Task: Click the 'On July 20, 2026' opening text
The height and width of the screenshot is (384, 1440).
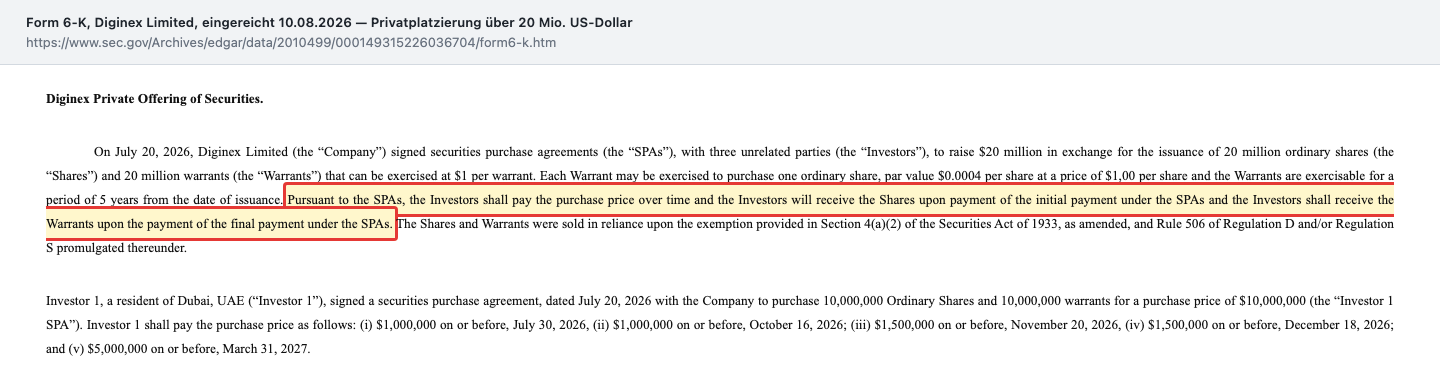Action: click(x=141, y=152)
